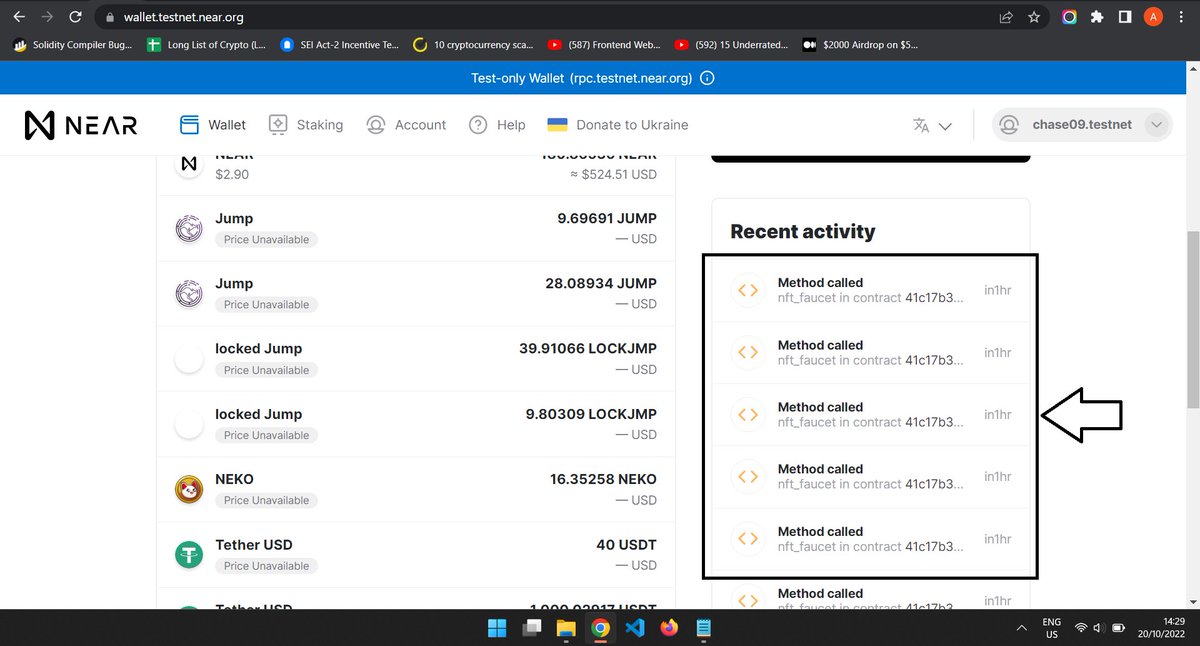Open the language selector dropdown
Screen dimensions: 1200x646
(x=932, y=125)
